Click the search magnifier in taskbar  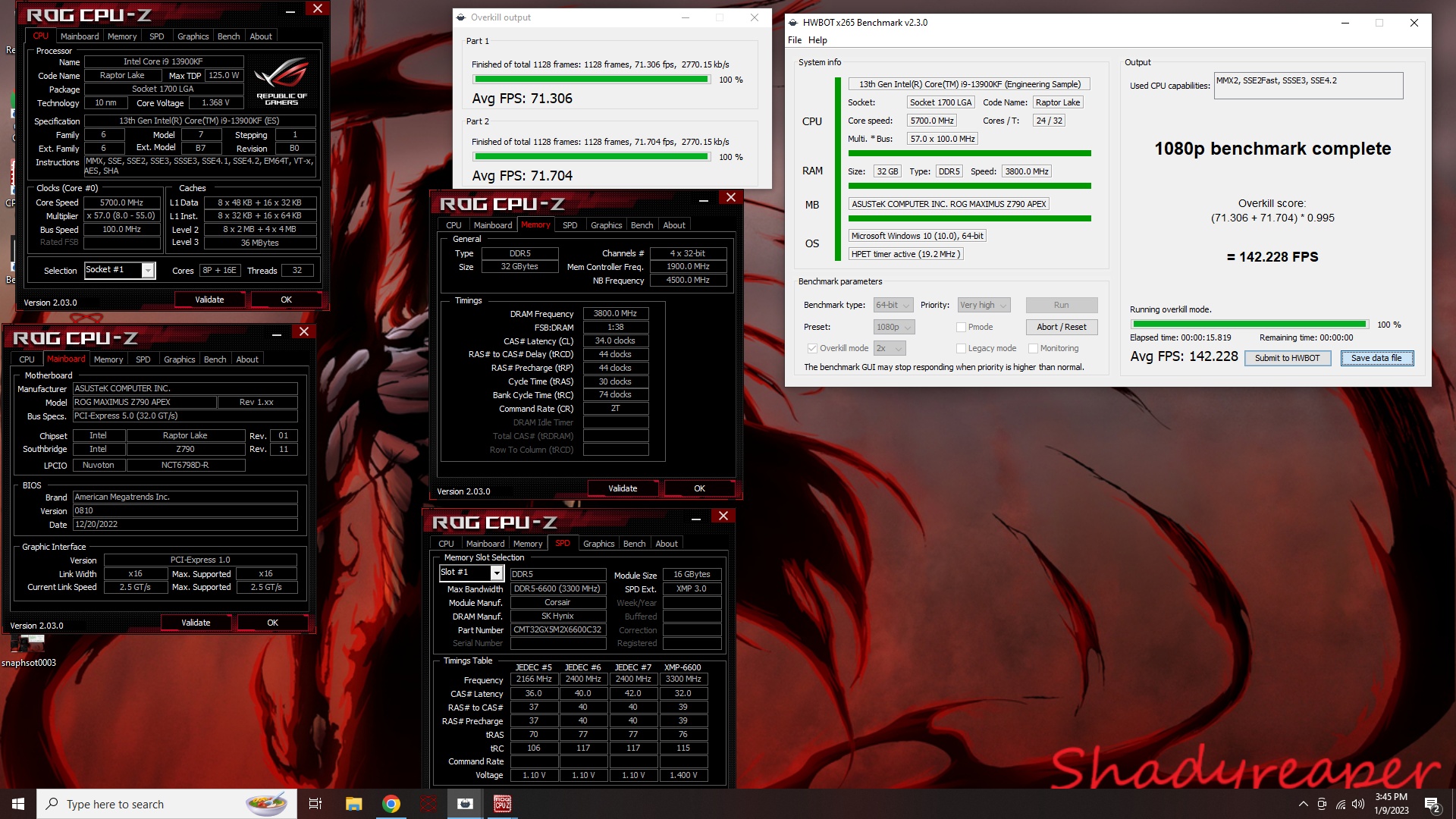click(52, 804)
